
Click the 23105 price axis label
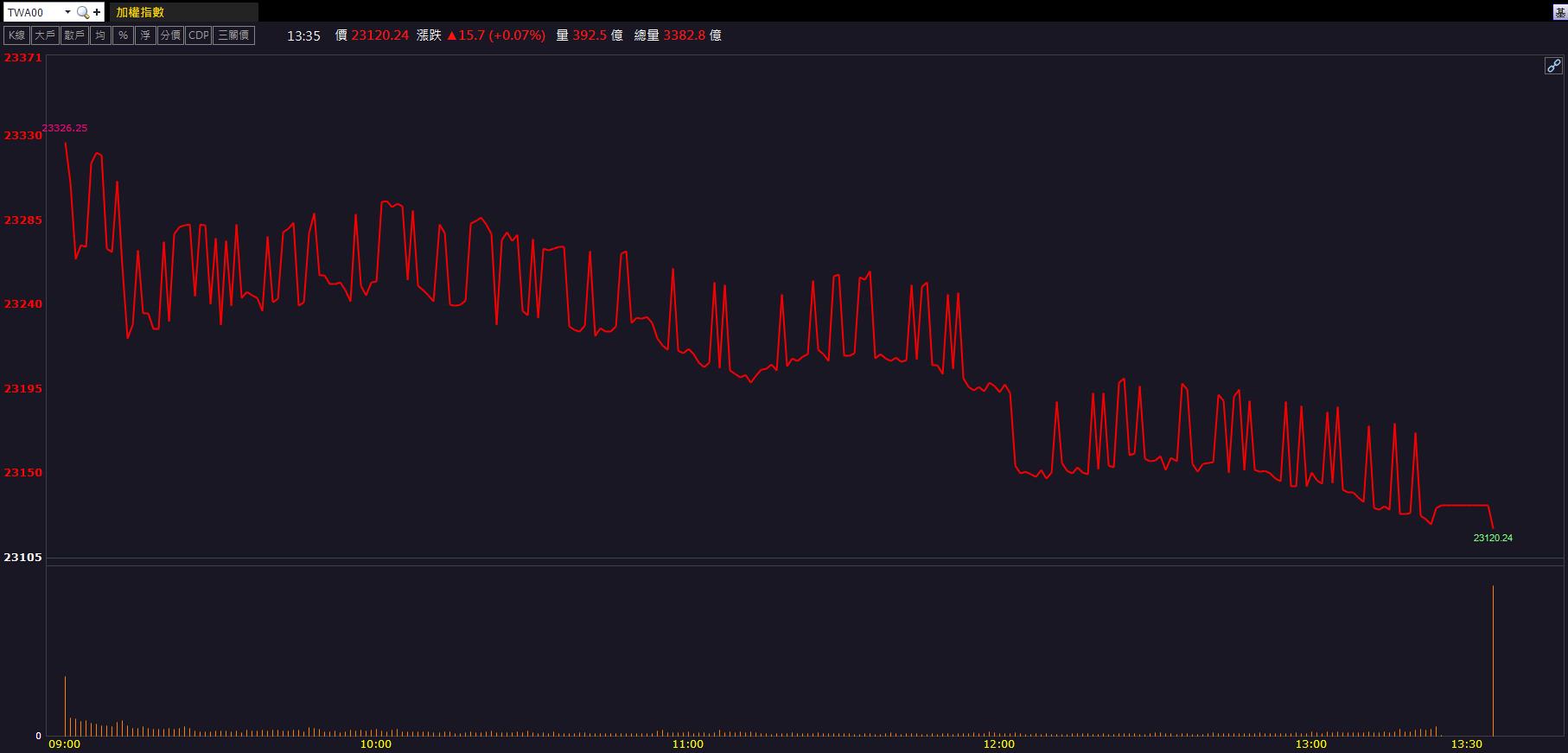pyautogui.click(x=23, y=558)
